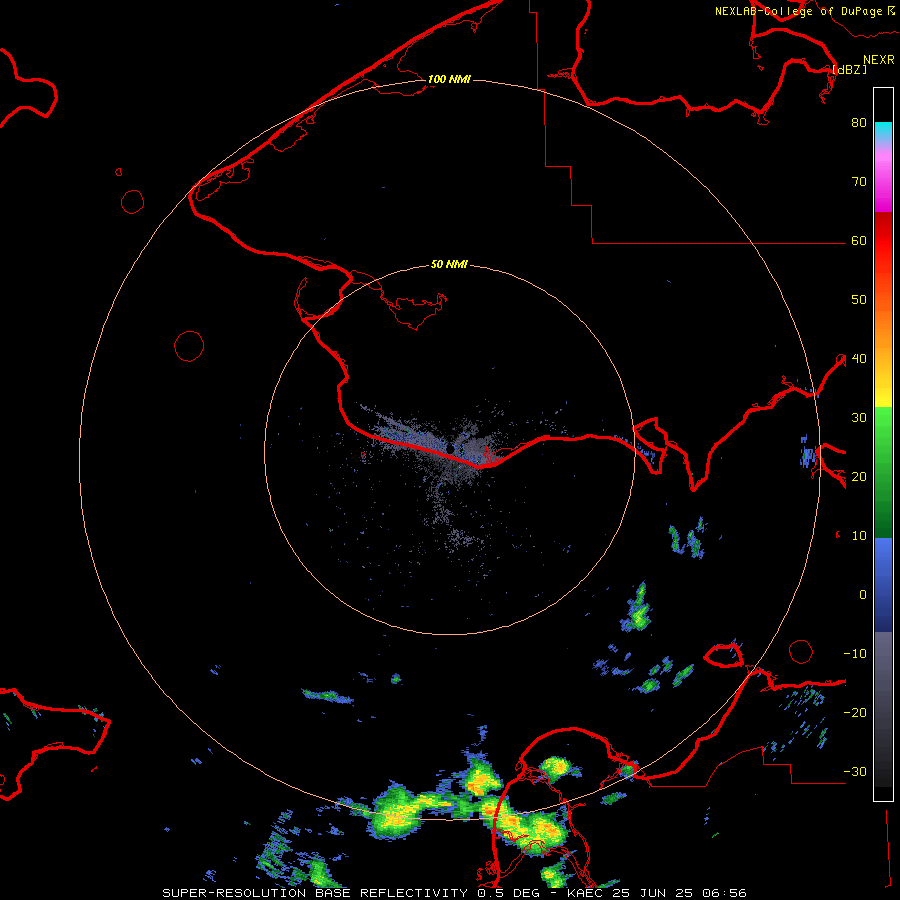This screenshot has width=900, height=900.
Task: Pick the "-30" value on the dBZ scale
Action: pyautogui.click(x=855, y=771)
